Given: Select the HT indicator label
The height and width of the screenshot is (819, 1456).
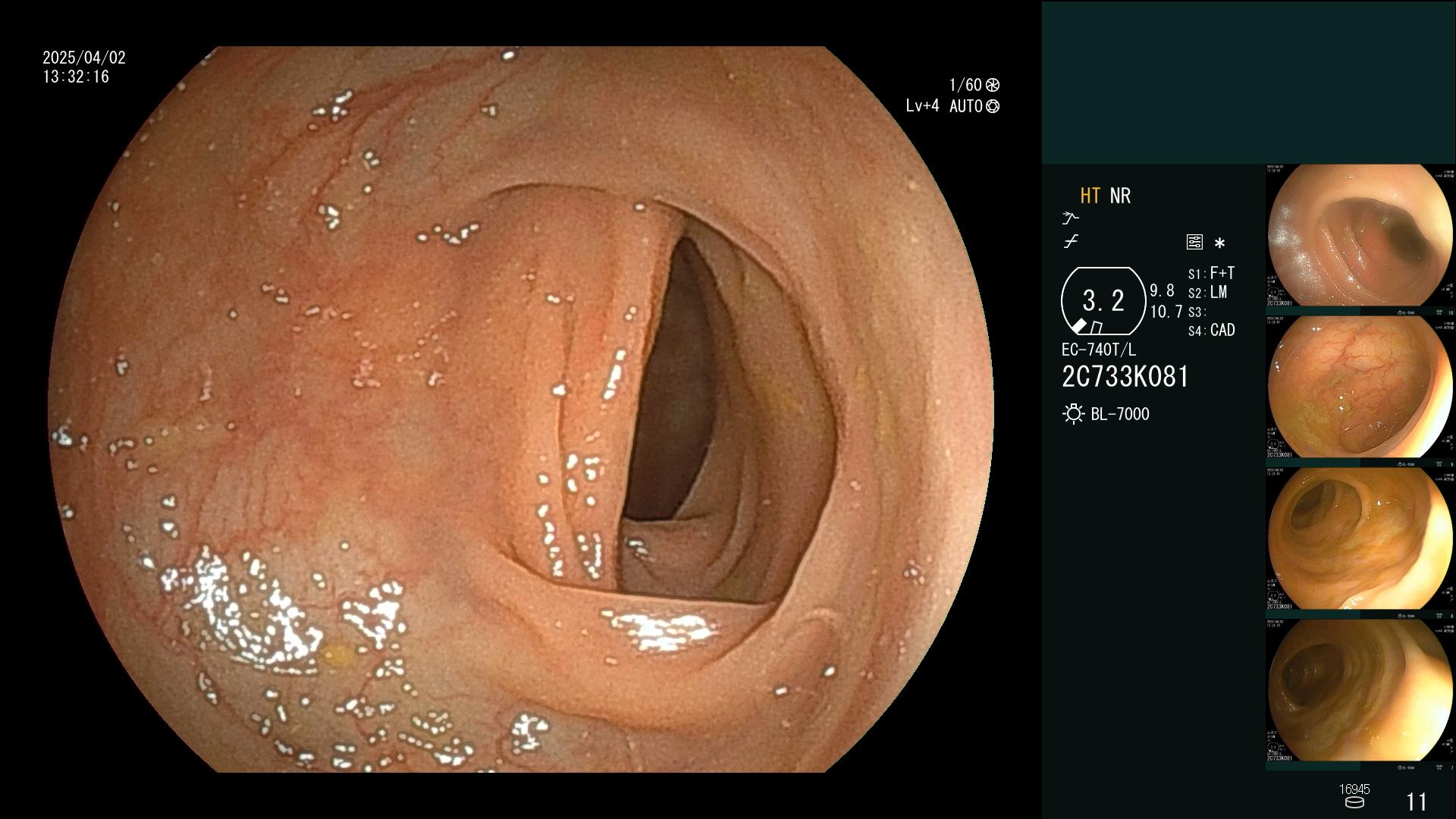Looking at the screenshot, I should [1090, 196].
